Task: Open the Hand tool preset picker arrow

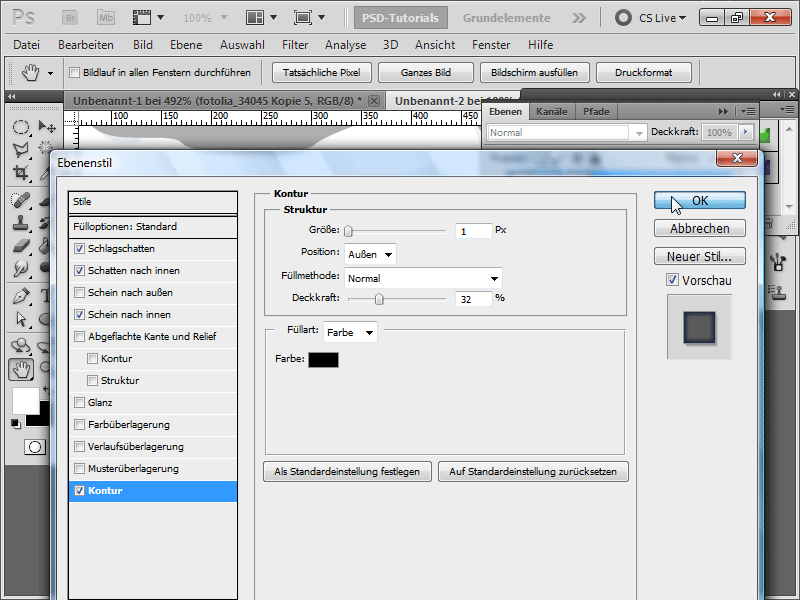Action: 50,73
